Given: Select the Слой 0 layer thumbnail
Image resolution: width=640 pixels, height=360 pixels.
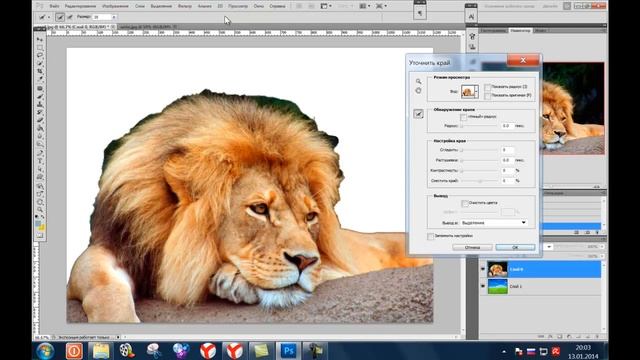Looking at the screenshot, I should 498,269.
